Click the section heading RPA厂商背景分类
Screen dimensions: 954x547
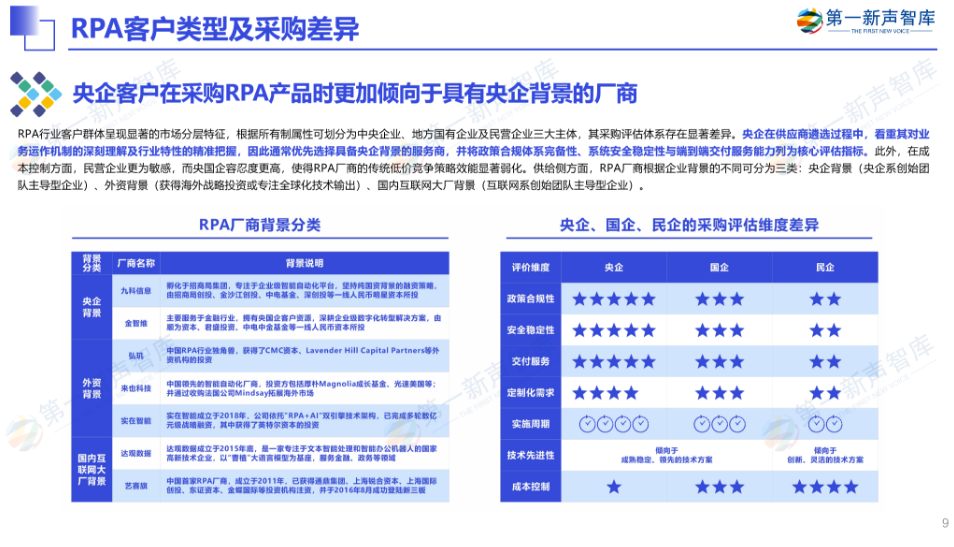pyautogui.click(x=260, y=225)
